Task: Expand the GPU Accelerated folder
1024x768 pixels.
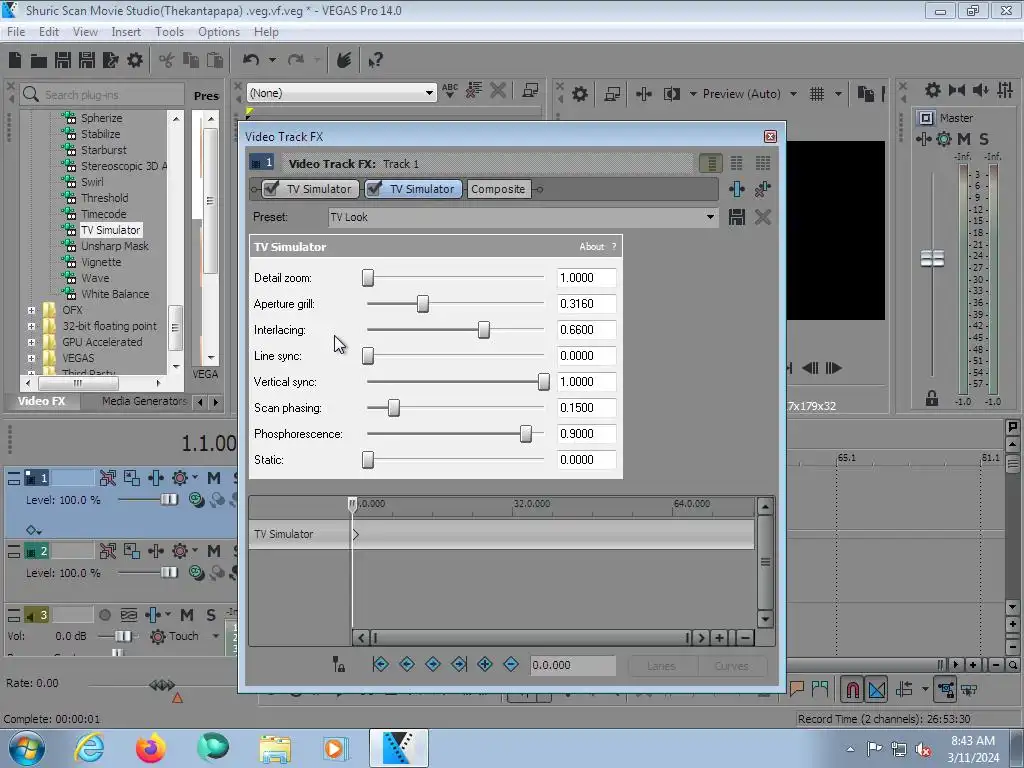Action: (x=31, y=342)
